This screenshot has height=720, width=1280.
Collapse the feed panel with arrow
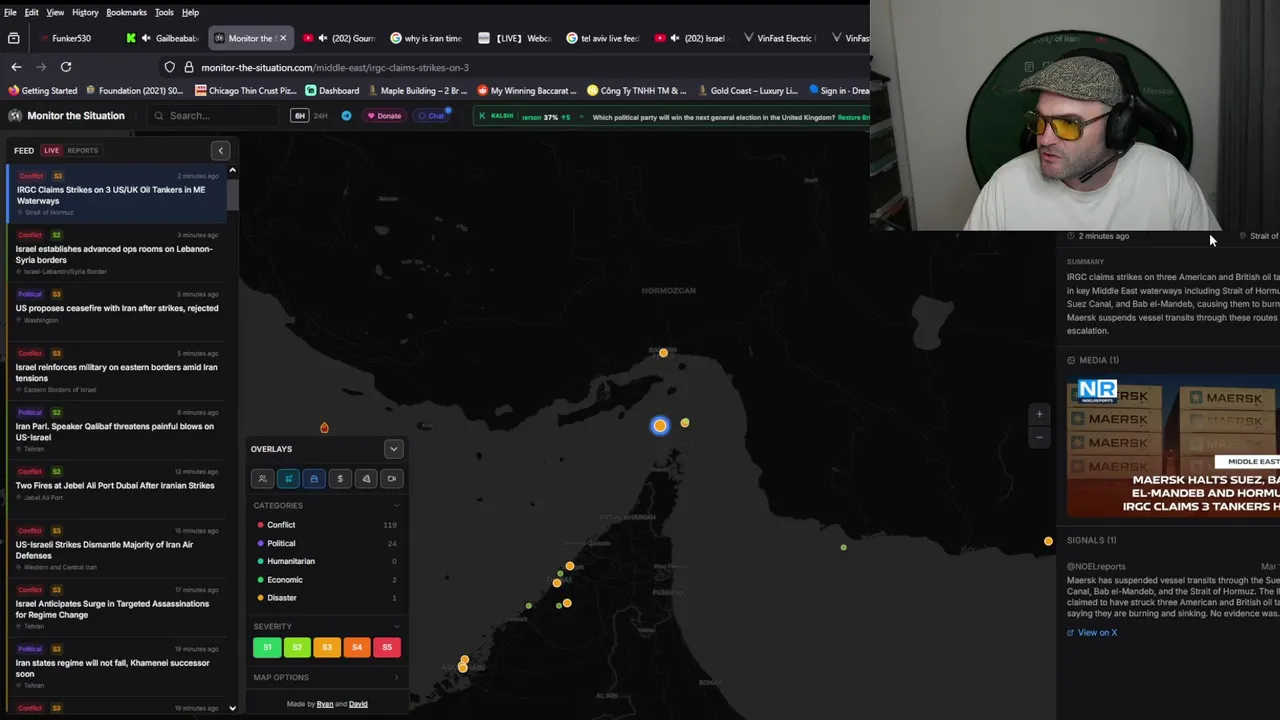[221, 151]
